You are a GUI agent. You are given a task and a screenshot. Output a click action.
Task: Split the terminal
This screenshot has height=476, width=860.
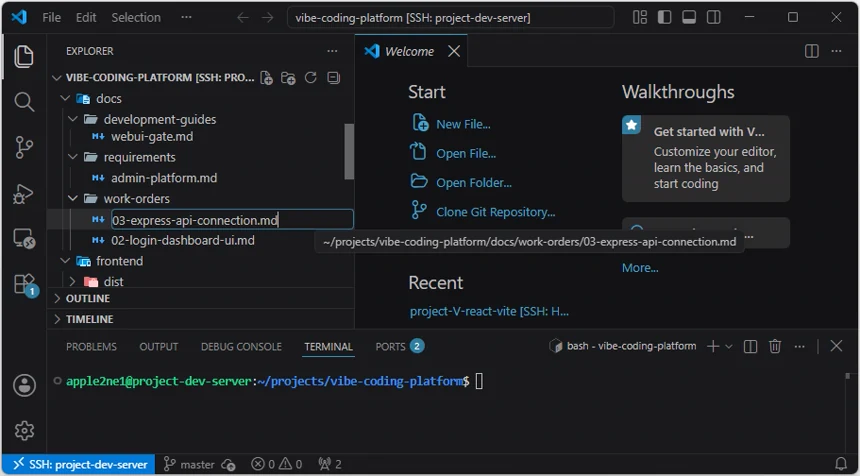coord(750,346)
